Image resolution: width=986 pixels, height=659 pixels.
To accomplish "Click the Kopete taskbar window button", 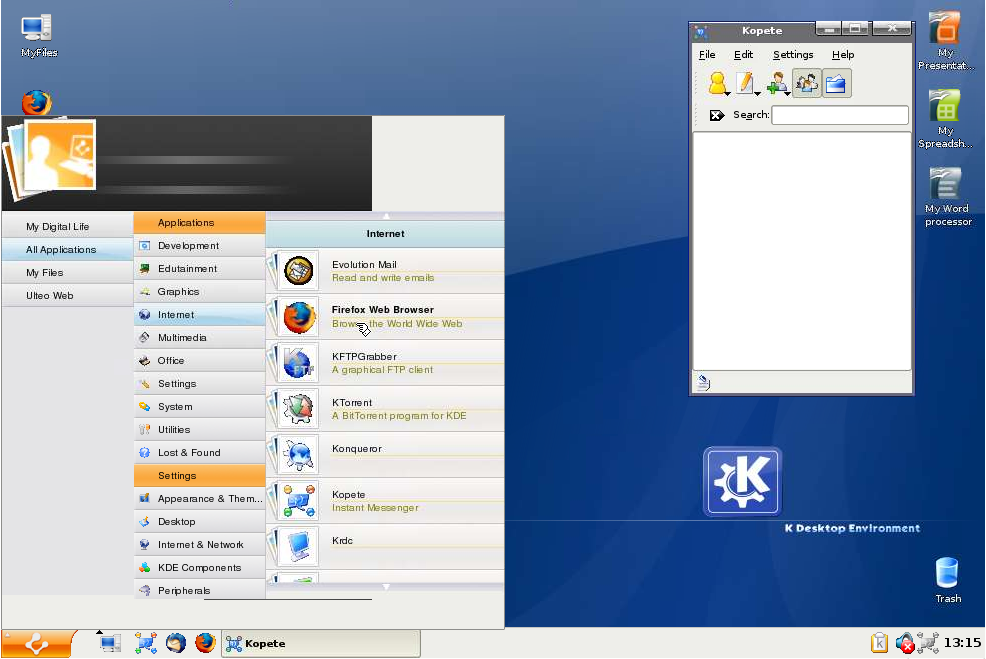I will click(x=321, y=643).
